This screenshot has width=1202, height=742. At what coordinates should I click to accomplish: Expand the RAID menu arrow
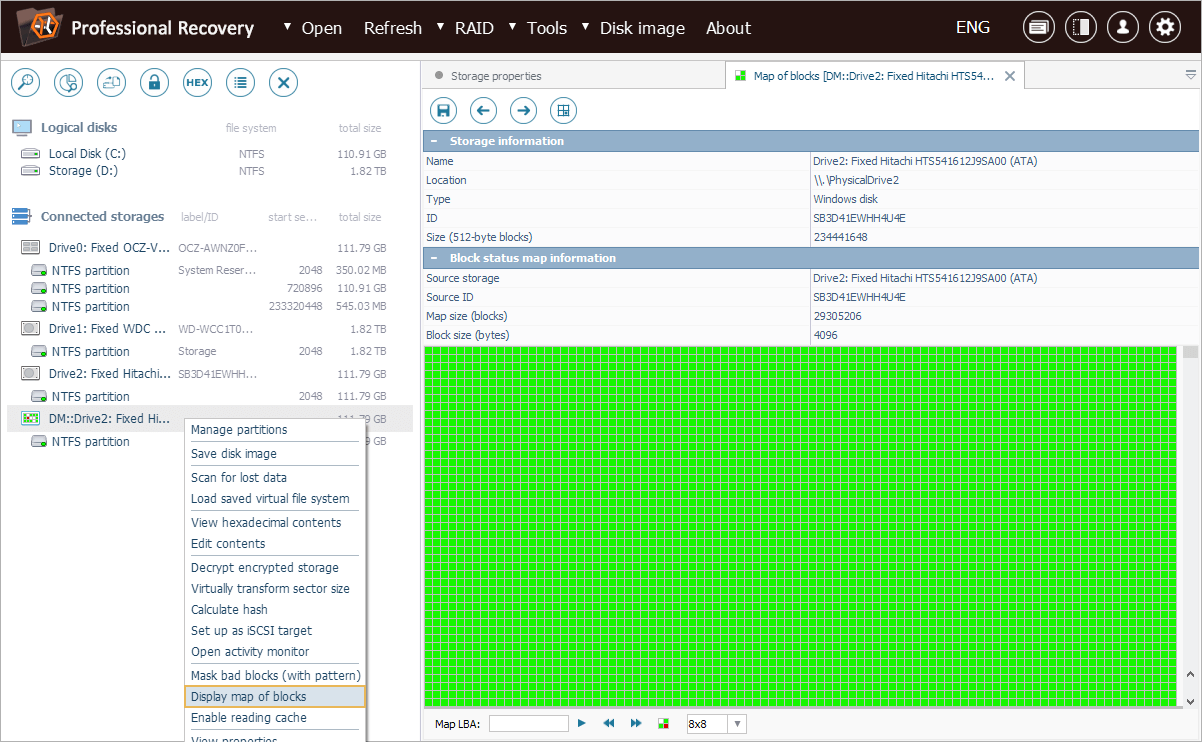(x=441, y=25)
